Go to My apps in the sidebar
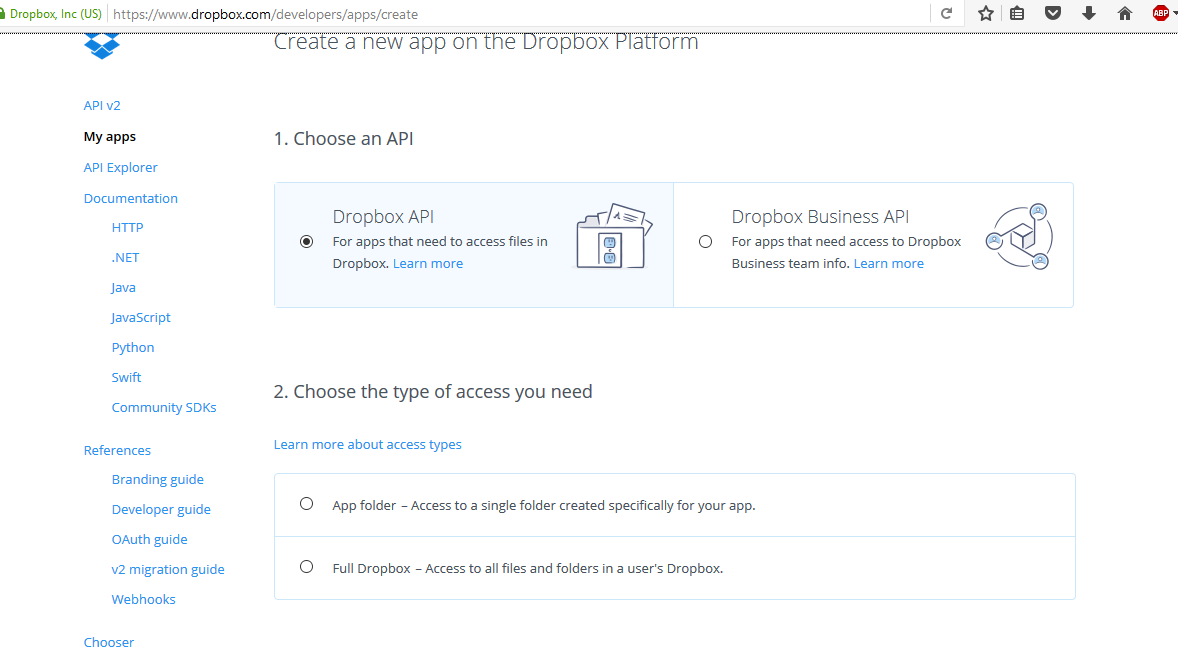 tap(109, 136)
